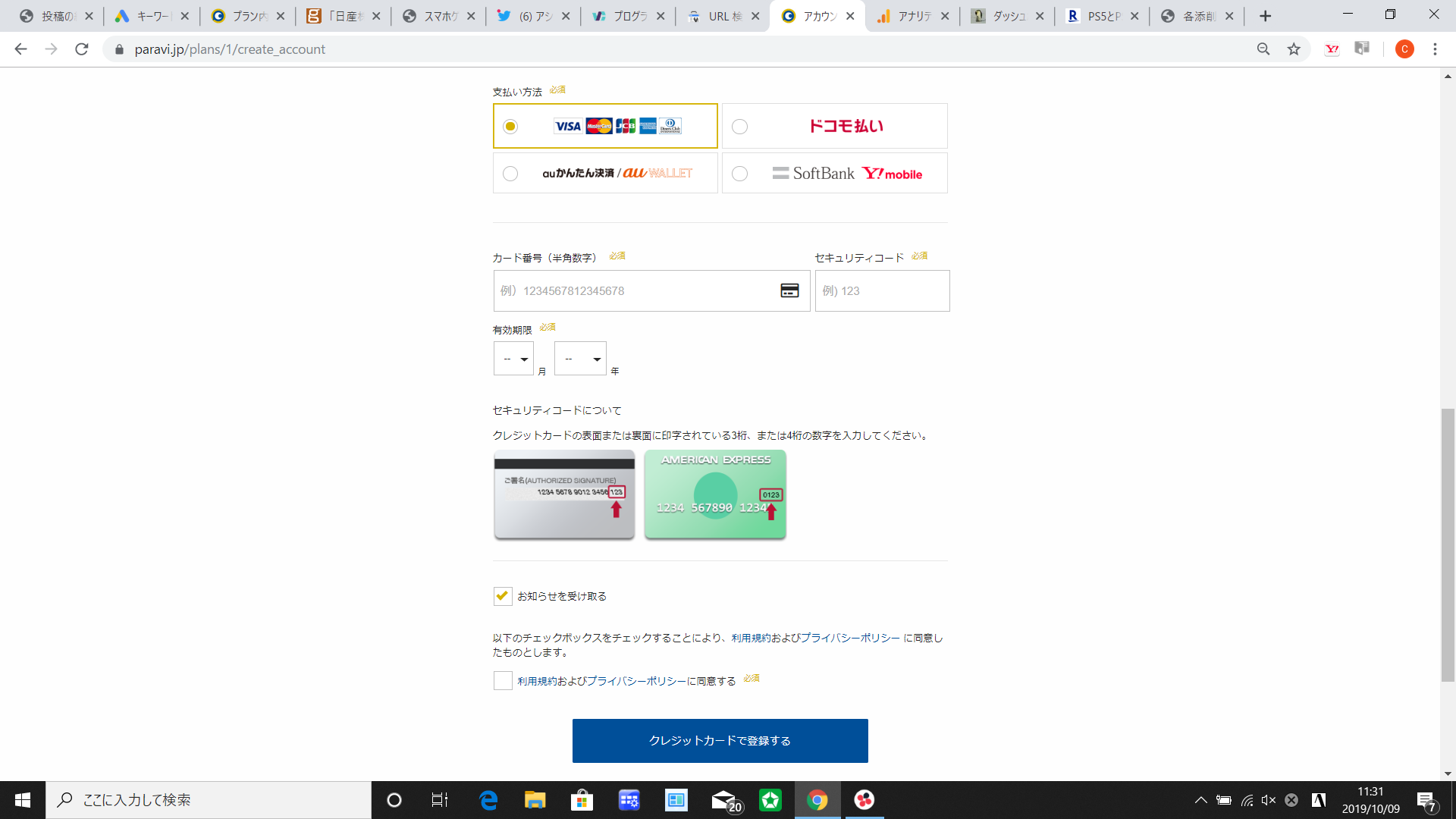Click the address bar URL paravi.jp
1456x819 pixels.
[230, 49]
